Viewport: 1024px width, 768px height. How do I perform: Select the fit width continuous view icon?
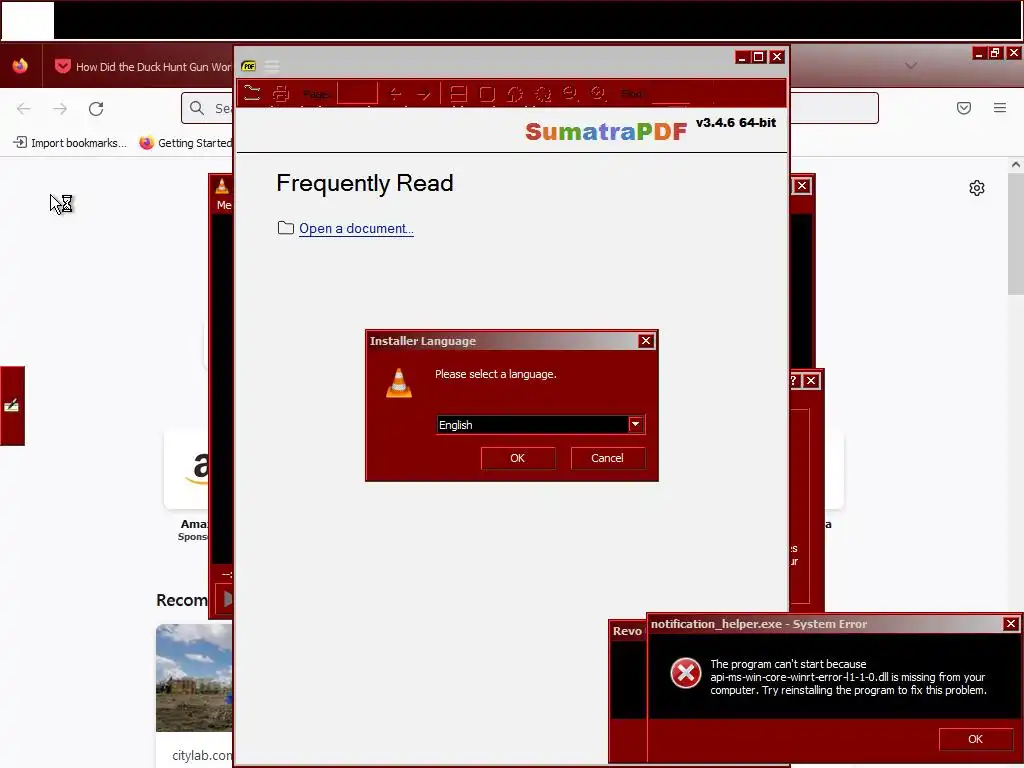point(458,94)
